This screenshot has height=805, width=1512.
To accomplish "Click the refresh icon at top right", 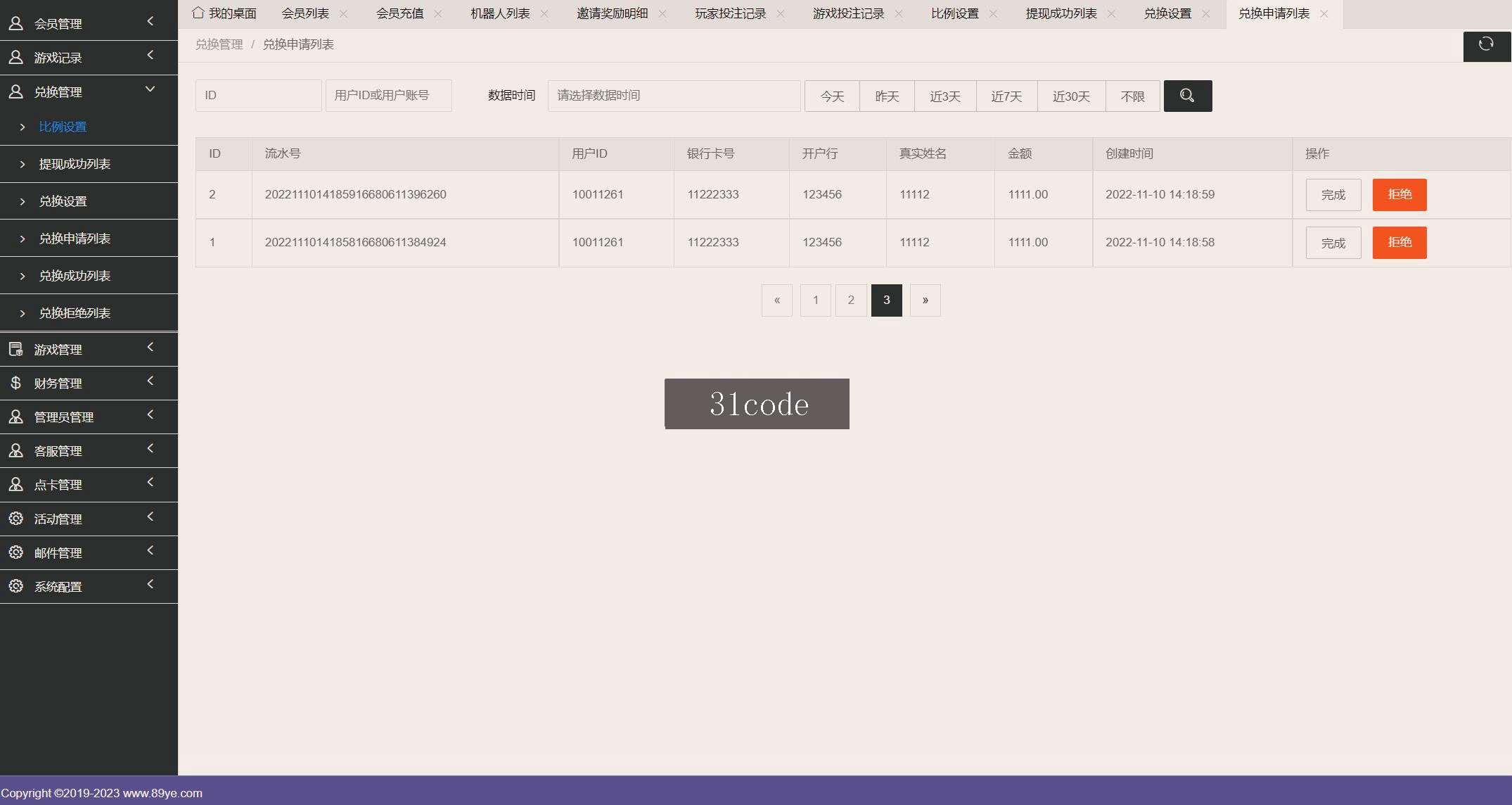I will tap(1486, 44).
